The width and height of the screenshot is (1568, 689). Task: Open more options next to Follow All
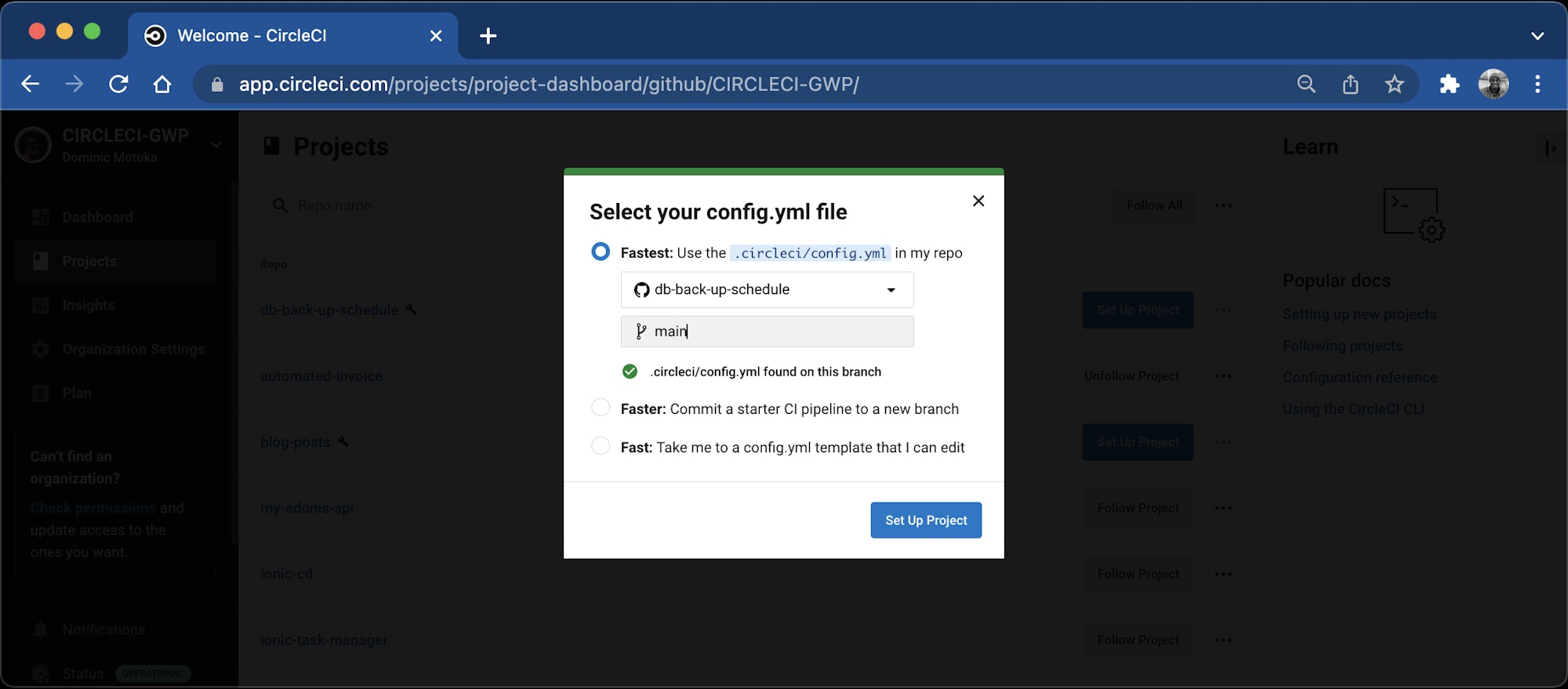click(1223, 205)
